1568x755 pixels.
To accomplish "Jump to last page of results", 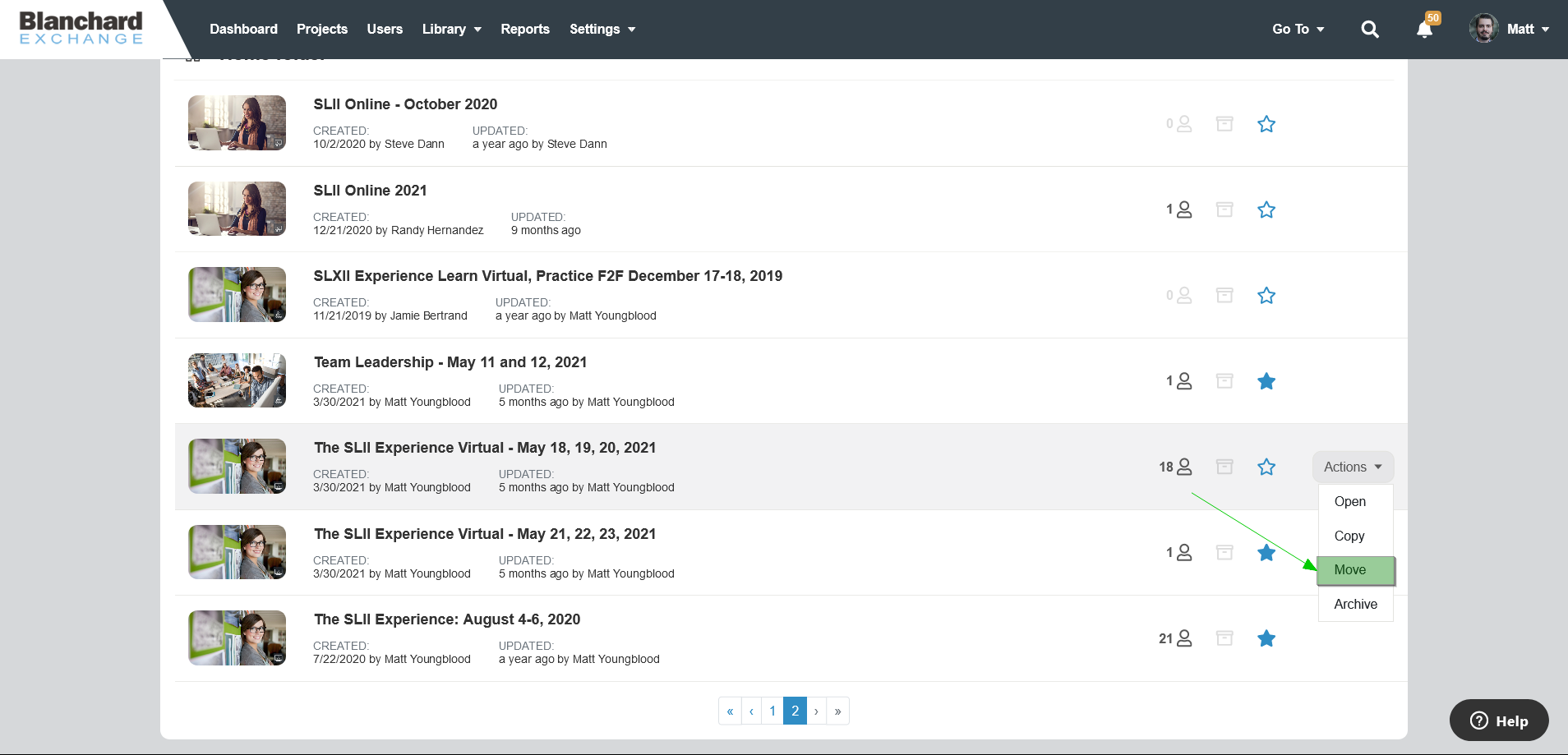I will [837, 711].
